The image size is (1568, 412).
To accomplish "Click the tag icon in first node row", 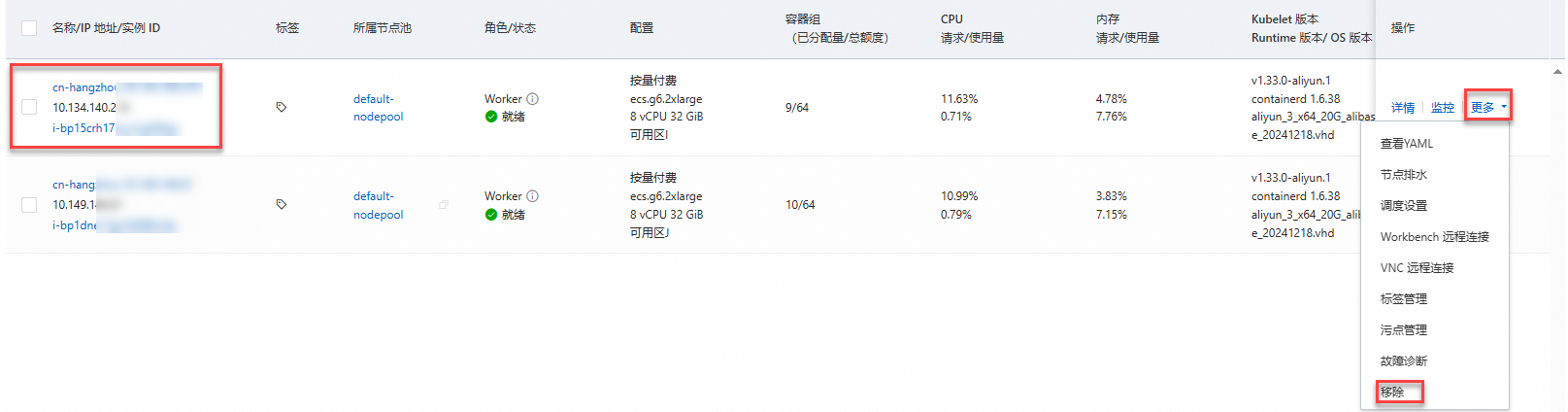I will 282,107.
